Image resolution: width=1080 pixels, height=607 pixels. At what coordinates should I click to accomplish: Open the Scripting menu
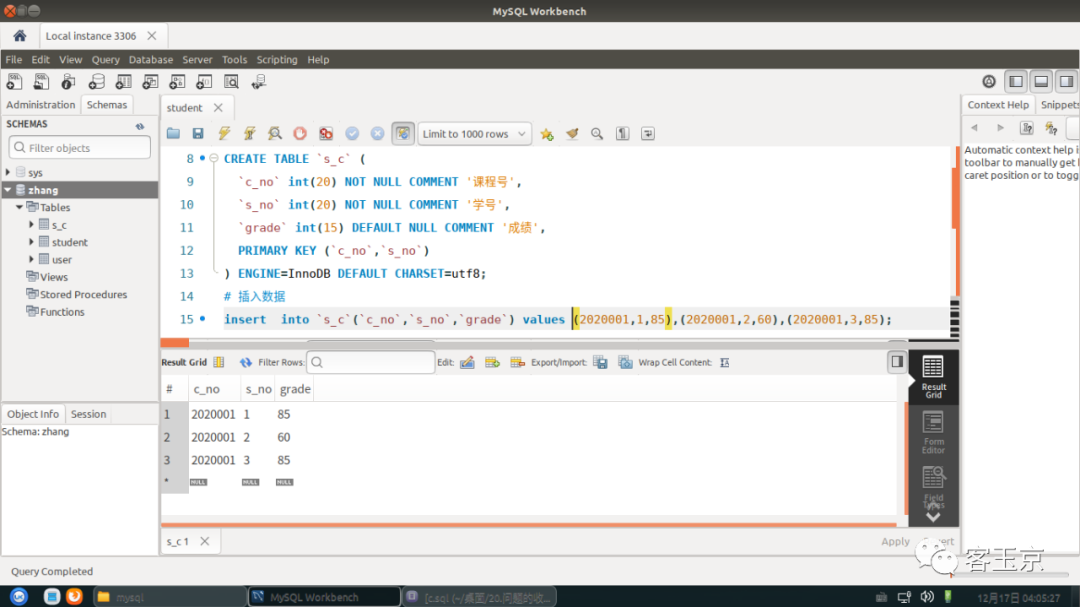click(277, 60)
